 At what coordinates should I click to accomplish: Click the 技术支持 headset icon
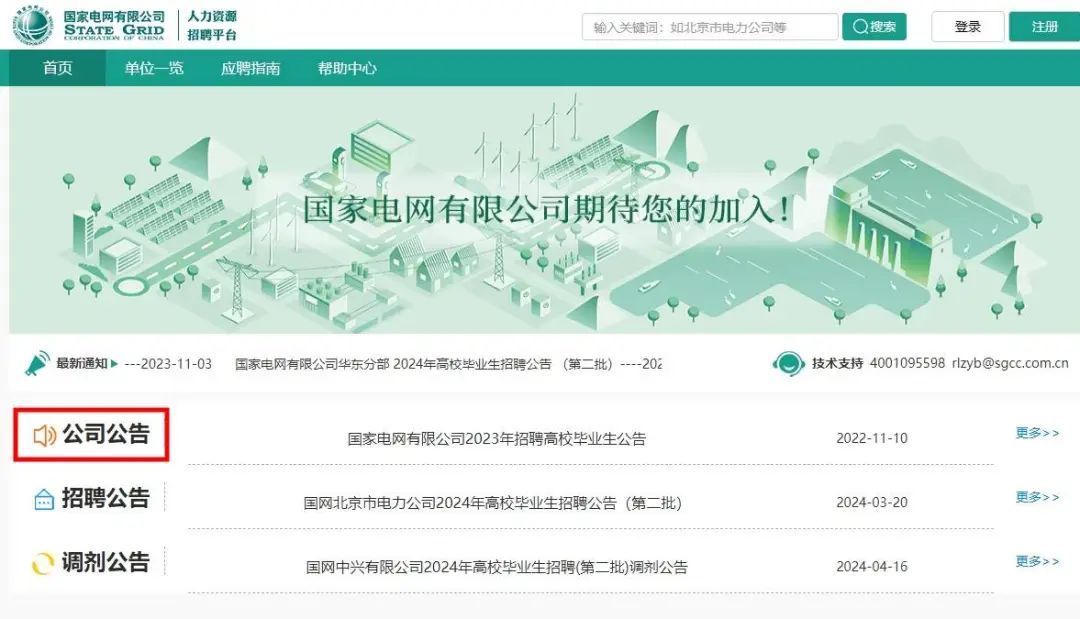click(788, 363)
